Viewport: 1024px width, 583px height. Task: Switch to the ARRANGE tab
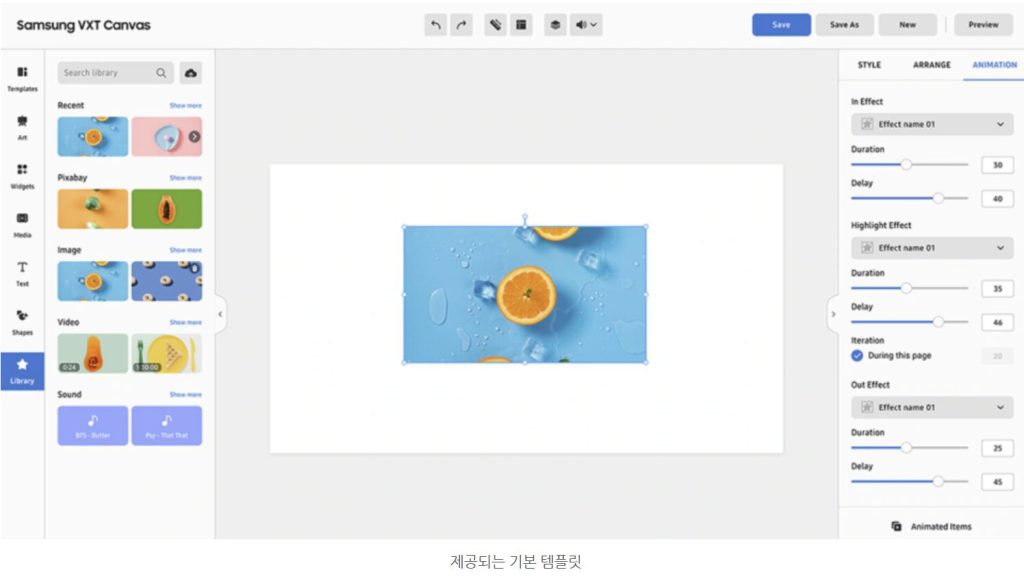[x=931, y=65]
